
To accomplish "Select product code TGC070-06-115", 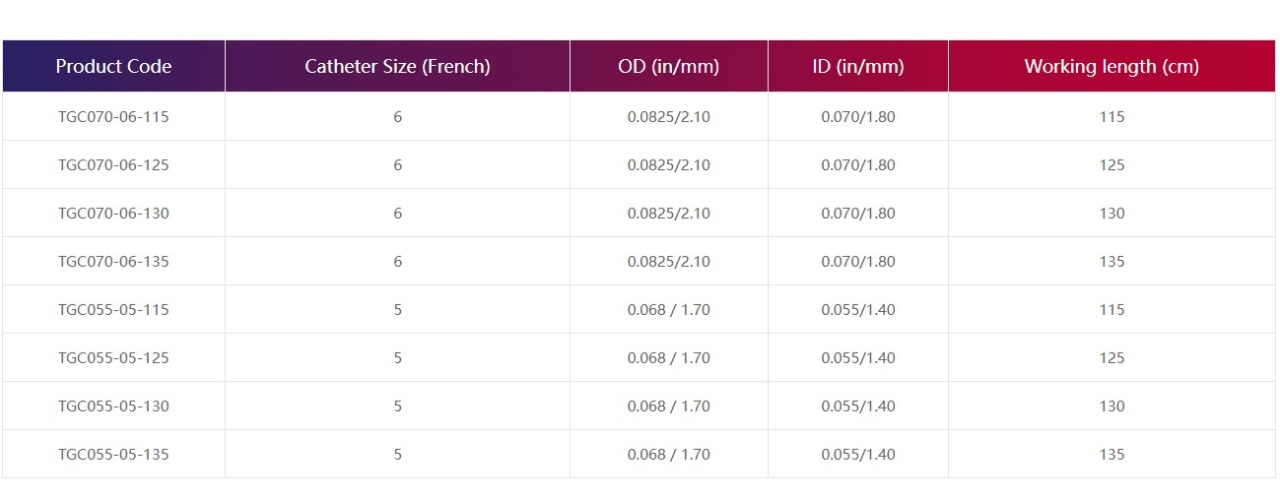I will click(113, 117).
